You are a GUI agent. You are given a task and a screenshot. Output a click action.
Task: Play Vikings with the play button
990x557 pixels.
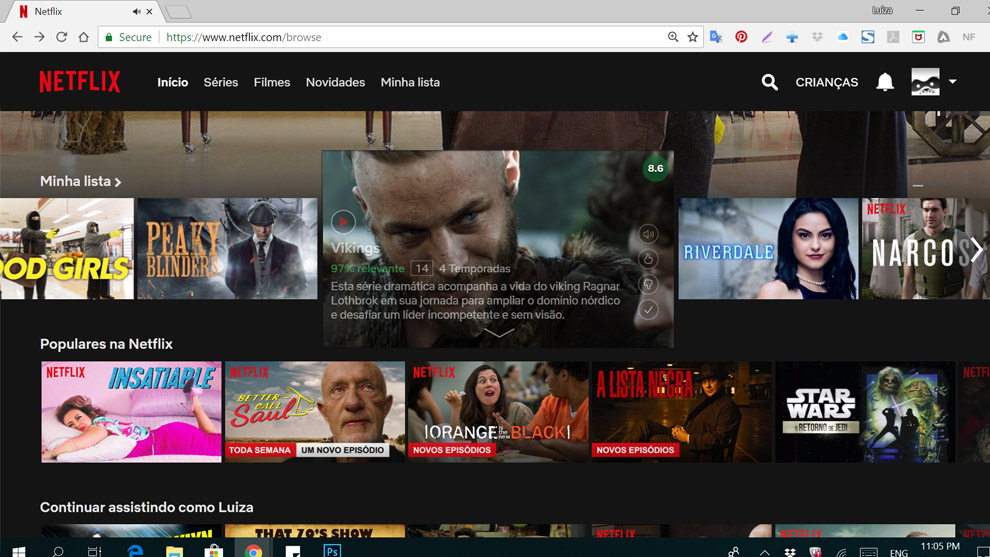(343, 222)
